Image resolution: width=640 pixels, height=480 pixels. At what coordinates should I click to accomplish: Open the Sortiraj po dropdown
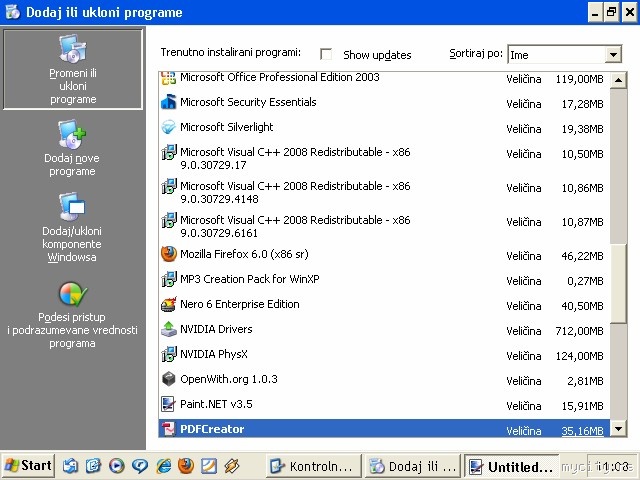(613, 54)
